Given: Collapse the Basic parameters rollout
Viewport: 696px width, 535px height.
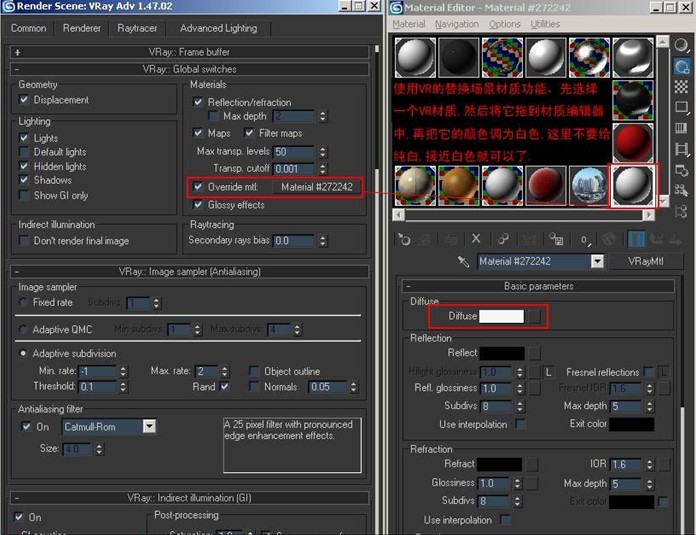Looking at the screenshot, I should coord(538,286).
